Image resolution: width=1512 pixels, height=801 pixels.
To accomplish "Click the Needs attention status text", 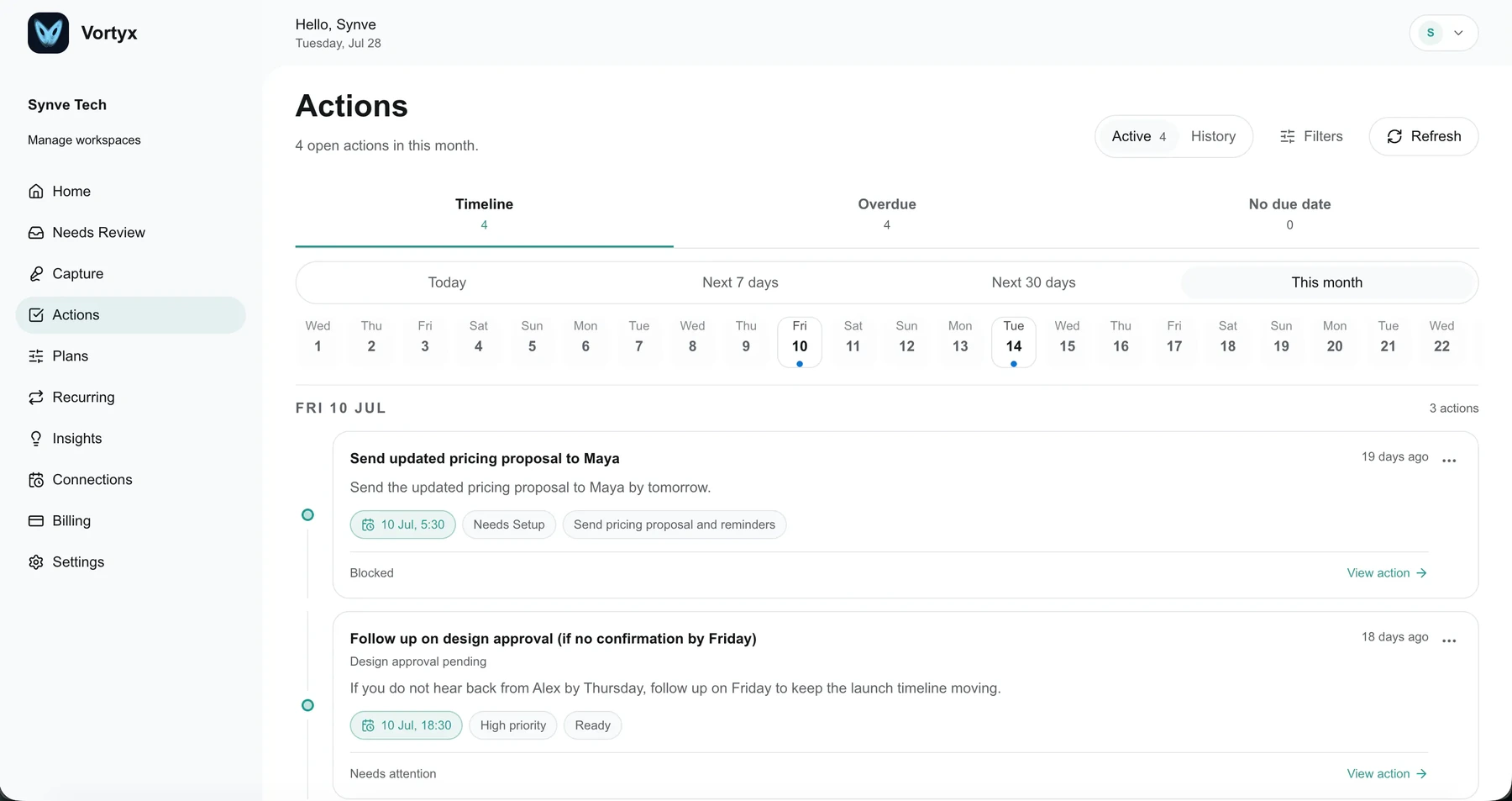I will 393,774.
